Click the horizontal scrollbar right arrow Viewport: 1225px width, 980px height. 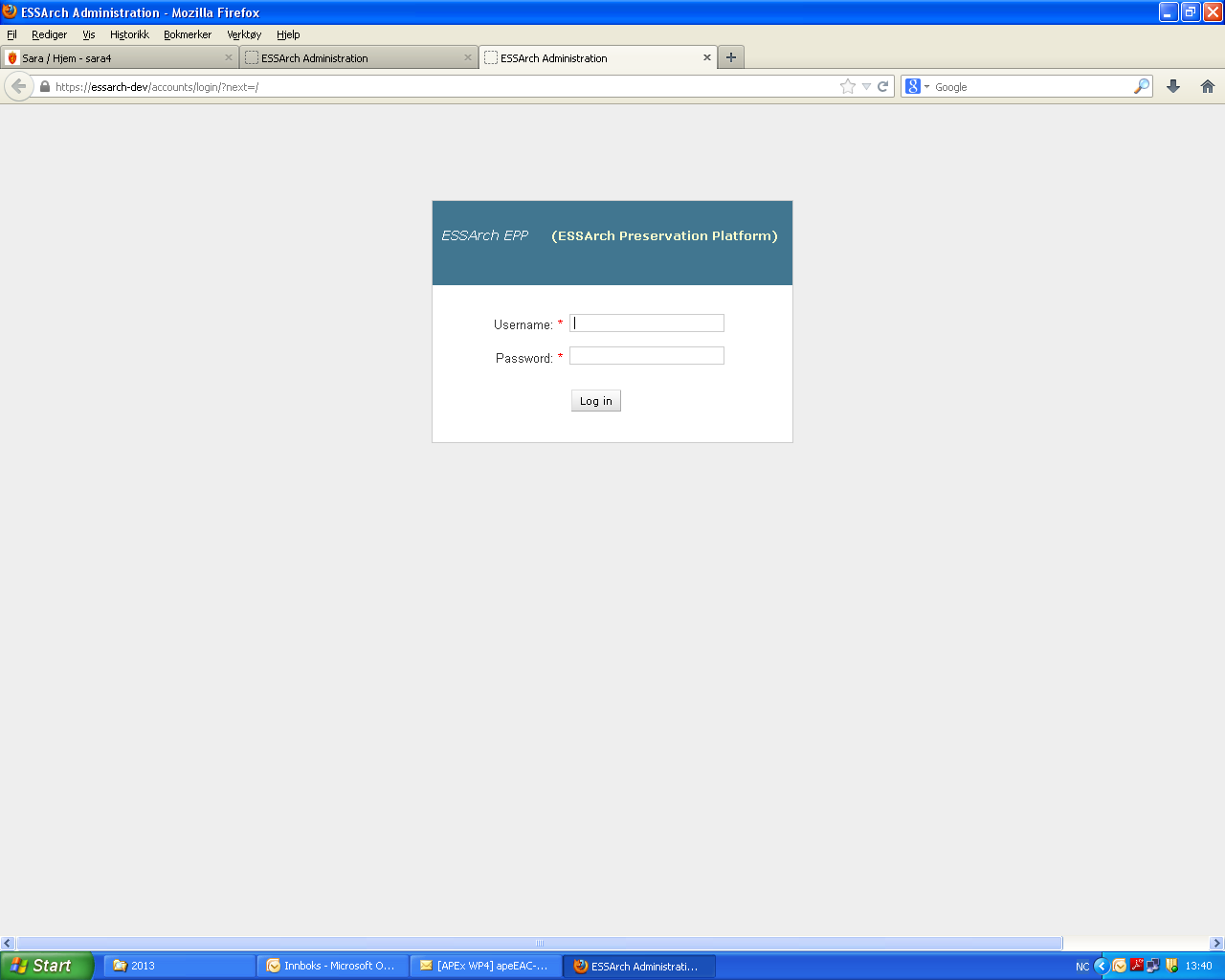click(1216, 944)
